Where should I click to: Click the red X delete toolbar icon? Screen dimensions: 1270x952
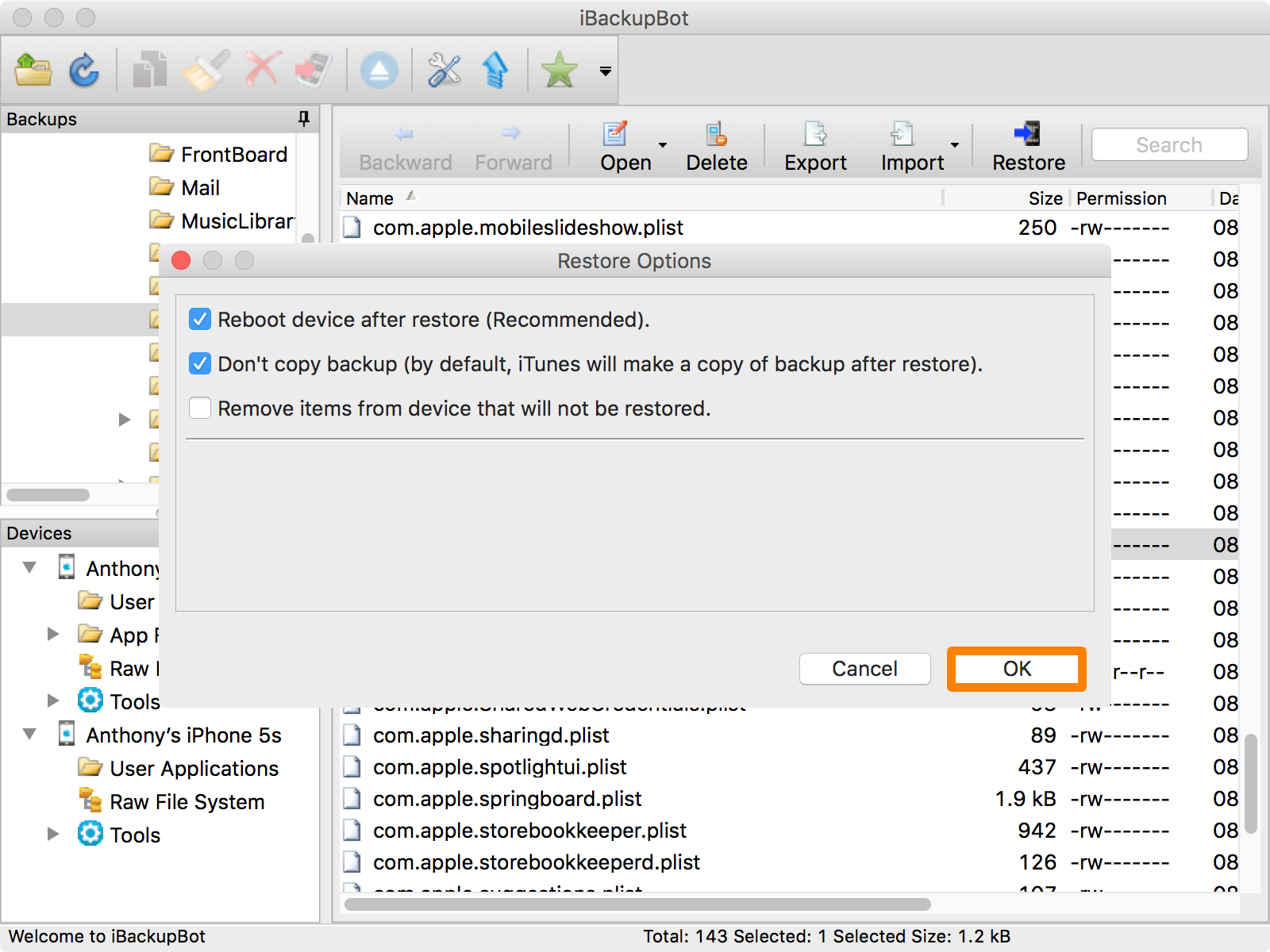(x=264, y=70)
